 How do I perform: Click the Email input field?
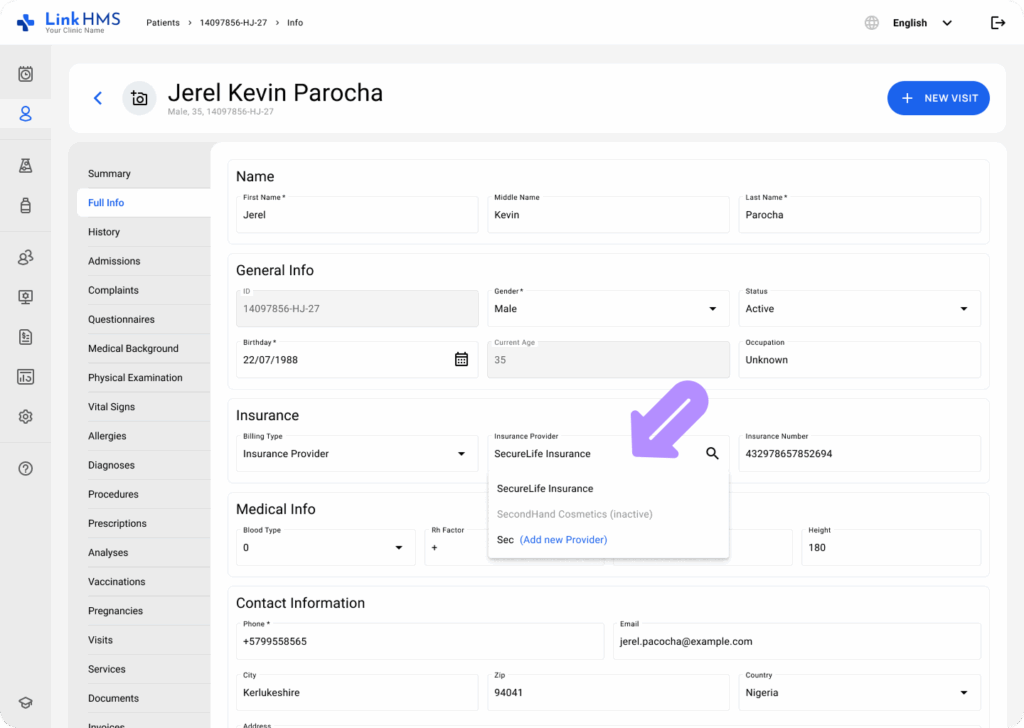(796, 641)
